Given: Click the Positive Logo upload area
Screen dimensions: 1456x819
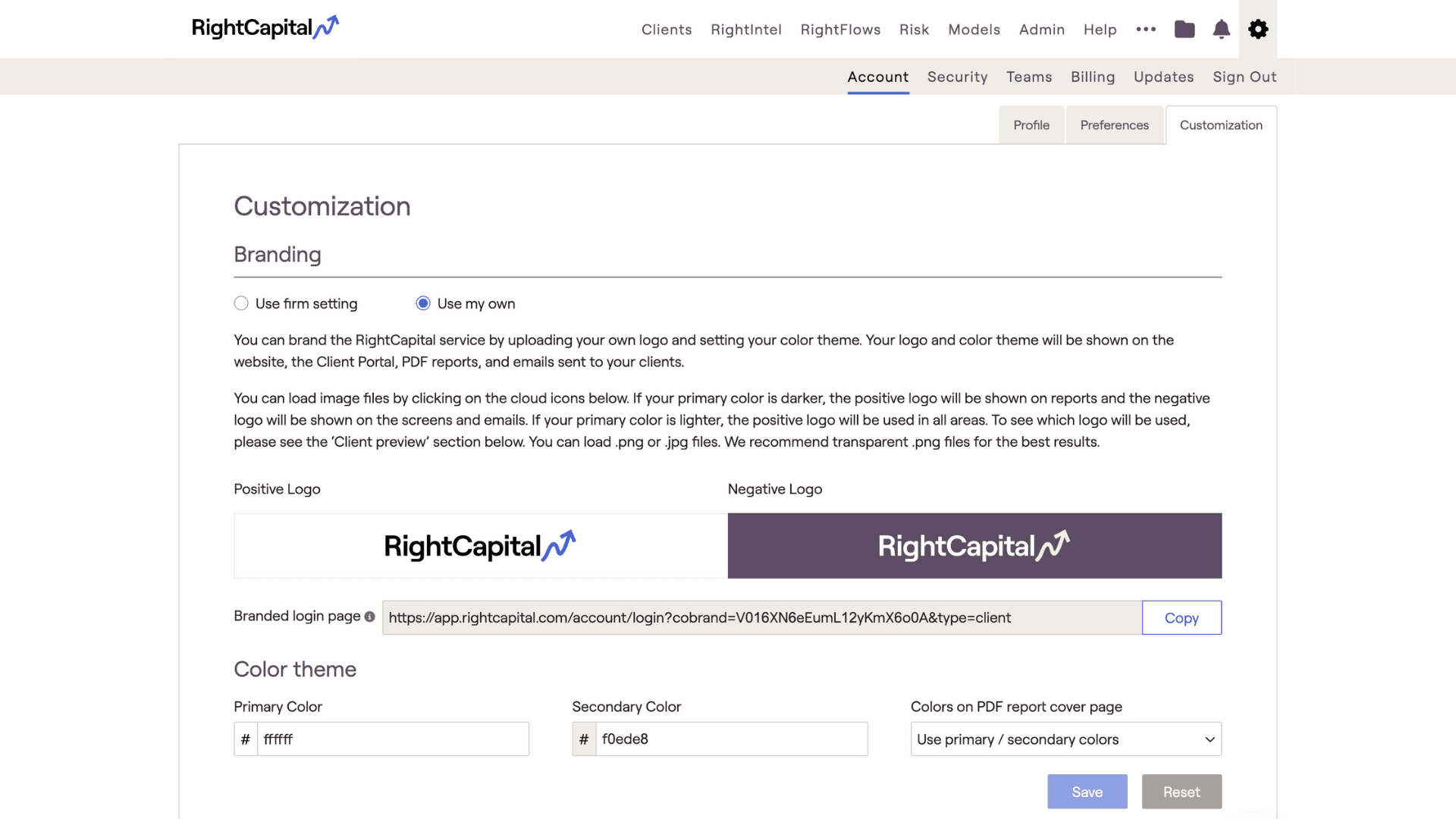Looking at the screenshot, I should 480,545.
